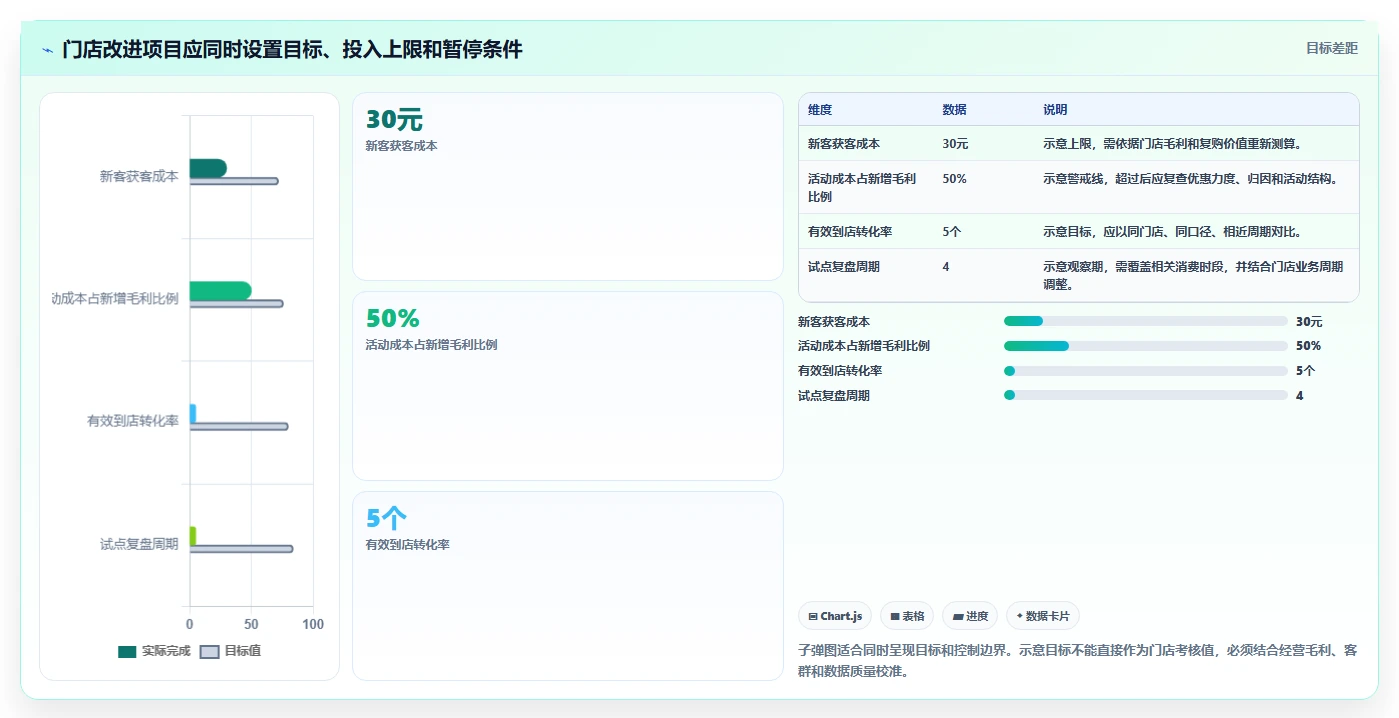1399x718 pixels.
Task: Click the 有效到店转化率 label in progress list
Action: click(840, 371)
